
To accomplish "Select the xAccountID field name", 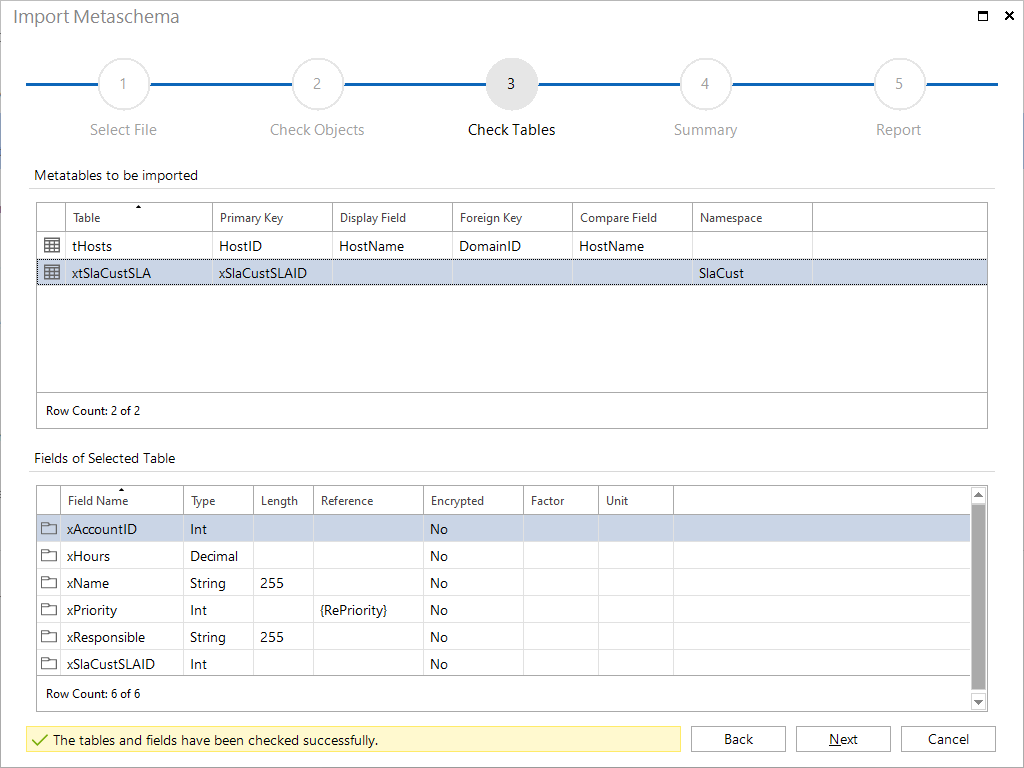I will [102, 529].
